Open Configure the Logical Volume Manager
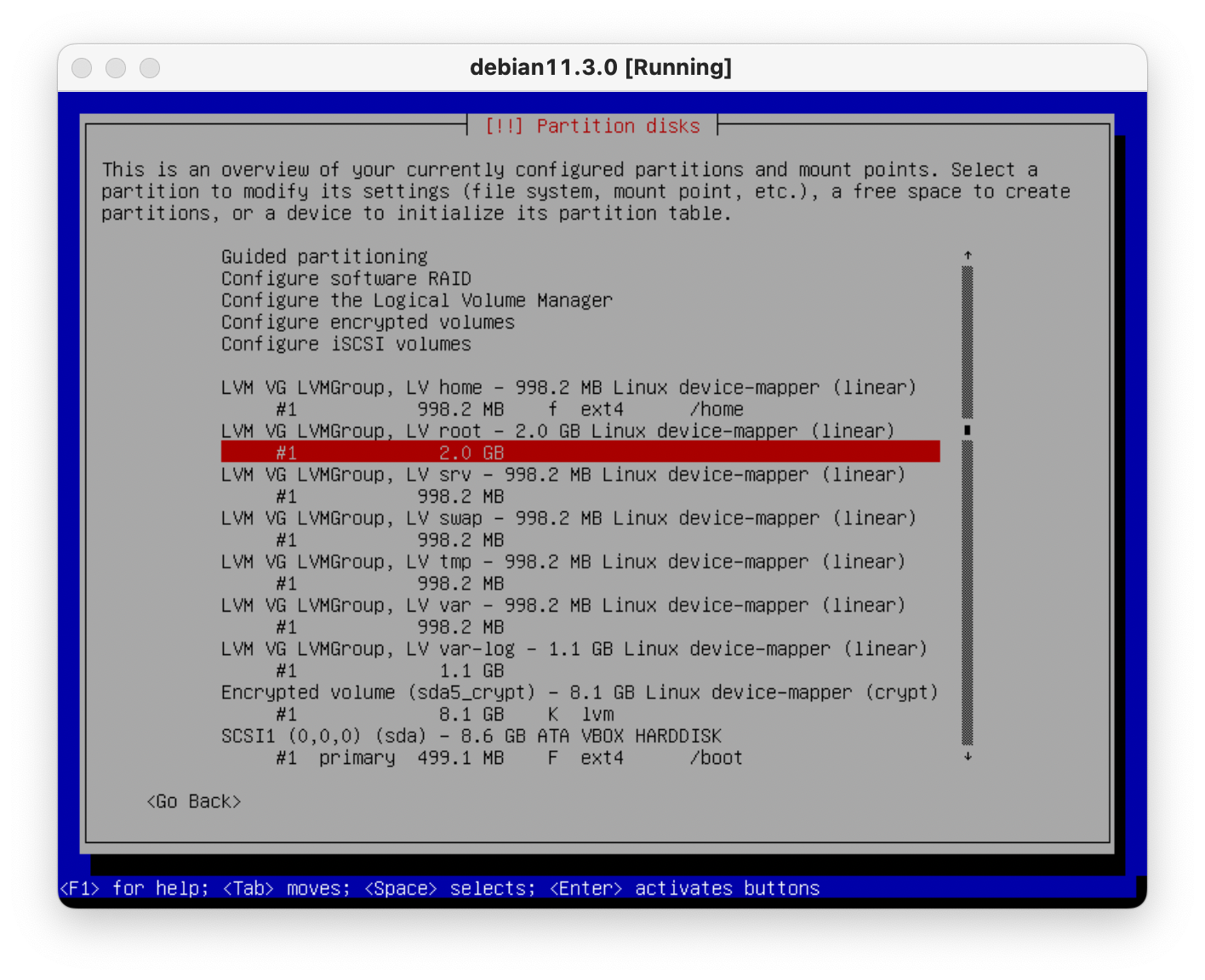The height and width of the screenshot is (980, 1205). (x=416, y=300)
